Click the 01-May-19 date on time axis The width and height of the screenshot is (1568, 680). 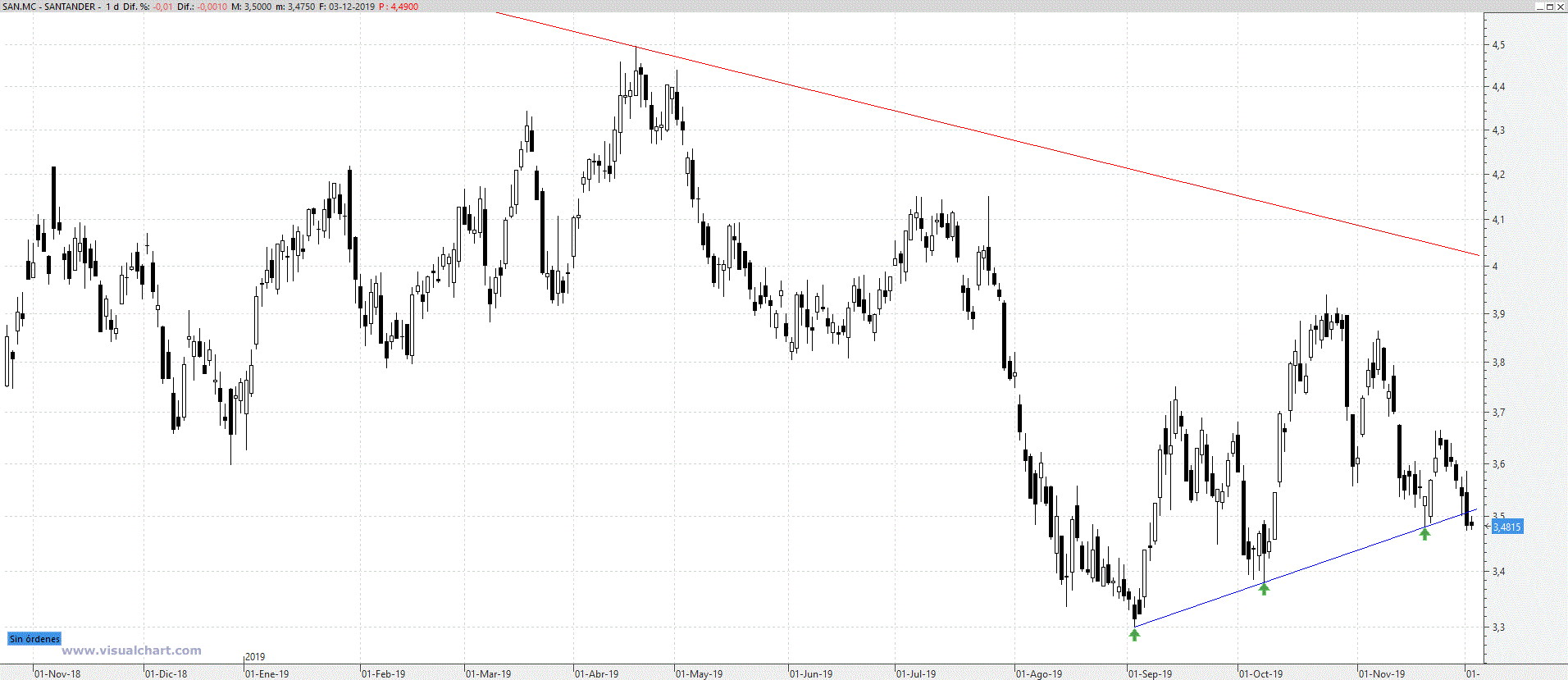tap(699, 674)
